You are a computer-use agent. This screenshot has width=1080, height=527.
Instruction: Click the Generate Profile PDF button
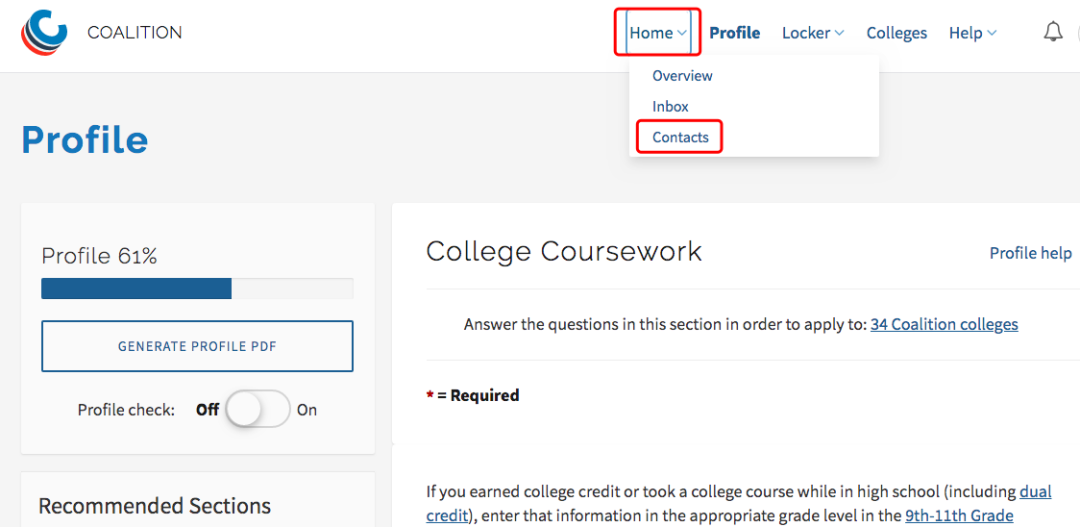tap(197, 346)
